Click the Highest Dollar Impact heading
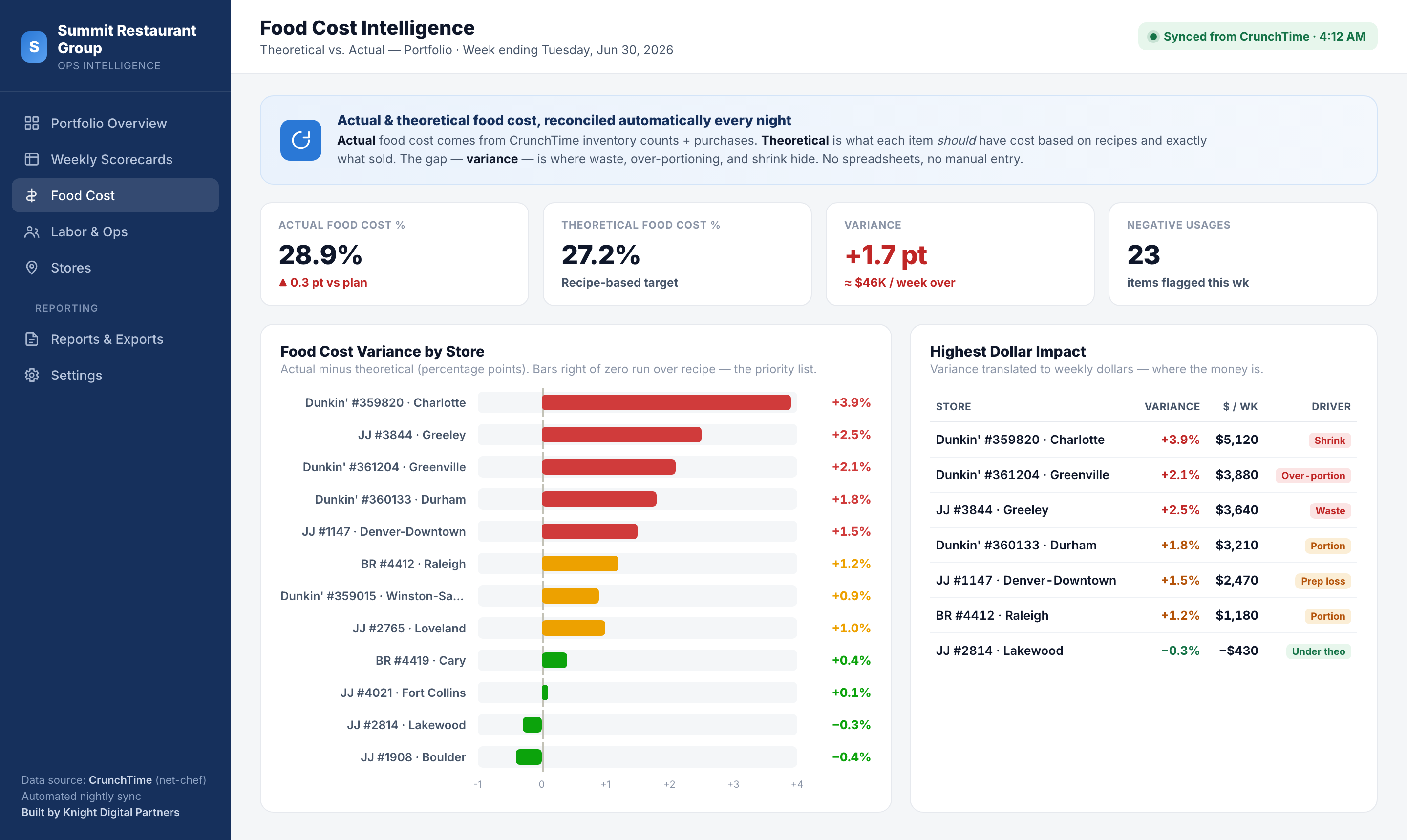This screenshot has height=840, width=1407. point(1008,352)
